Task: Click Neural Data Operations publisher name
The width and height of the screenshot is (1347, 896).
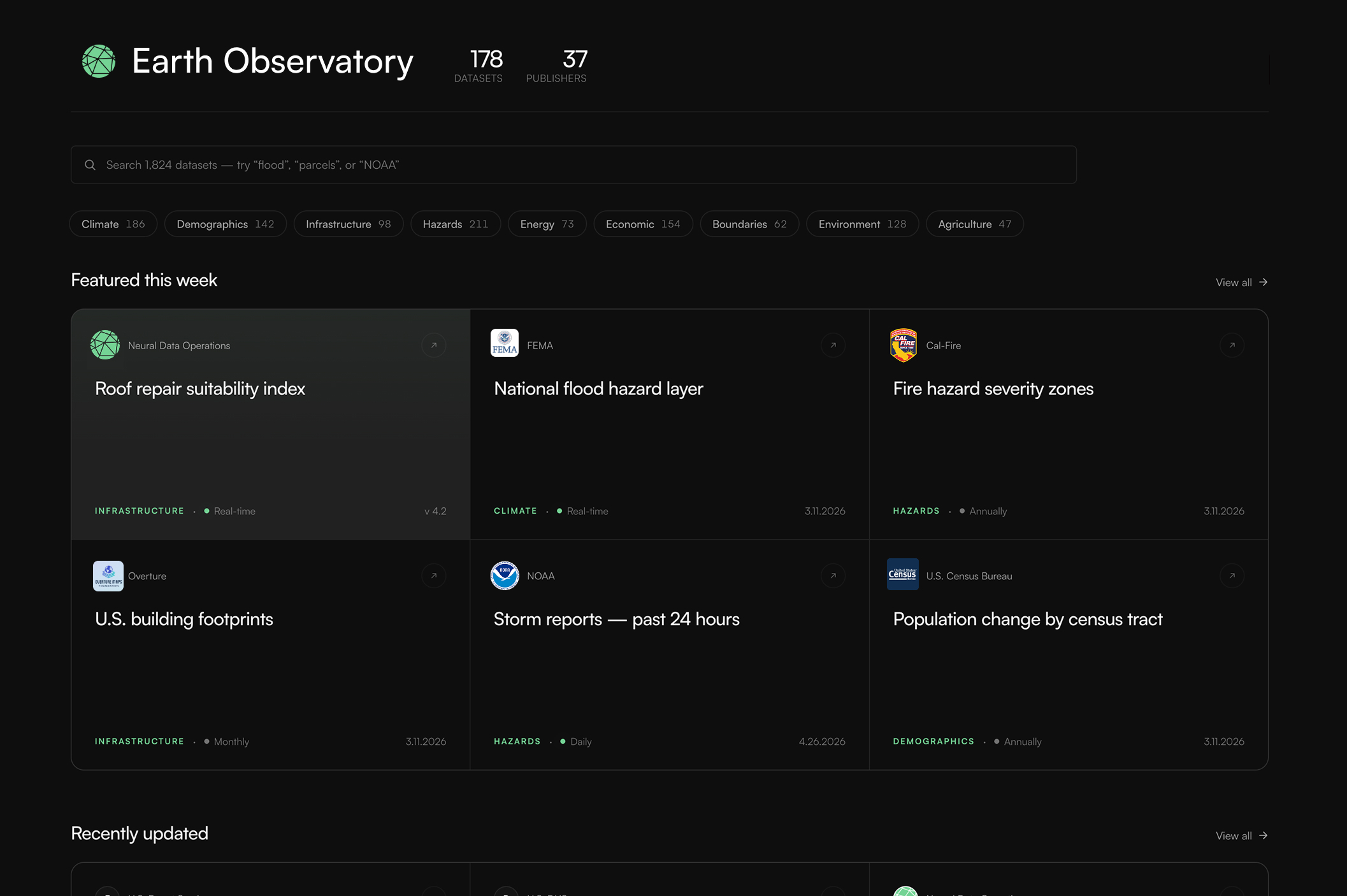Action: click(x=179, y=345)
